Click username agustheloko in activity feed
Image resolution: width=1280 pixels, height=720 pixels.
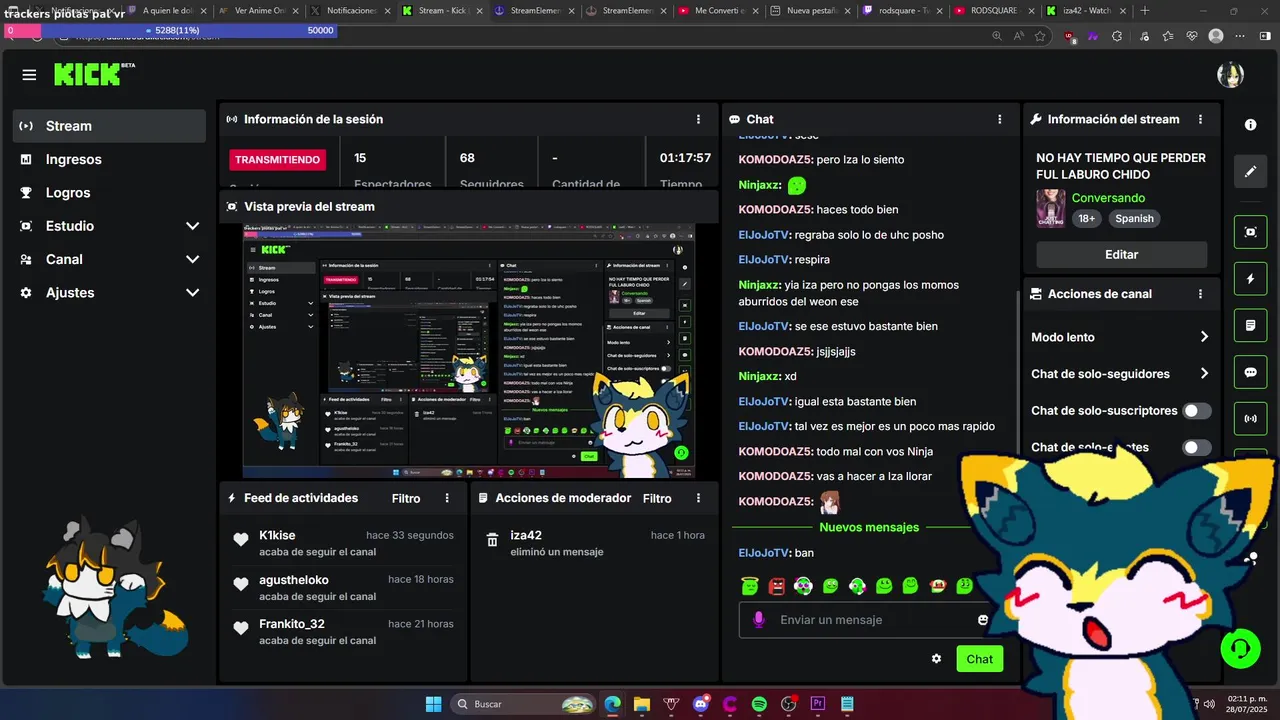click(293, 579)
